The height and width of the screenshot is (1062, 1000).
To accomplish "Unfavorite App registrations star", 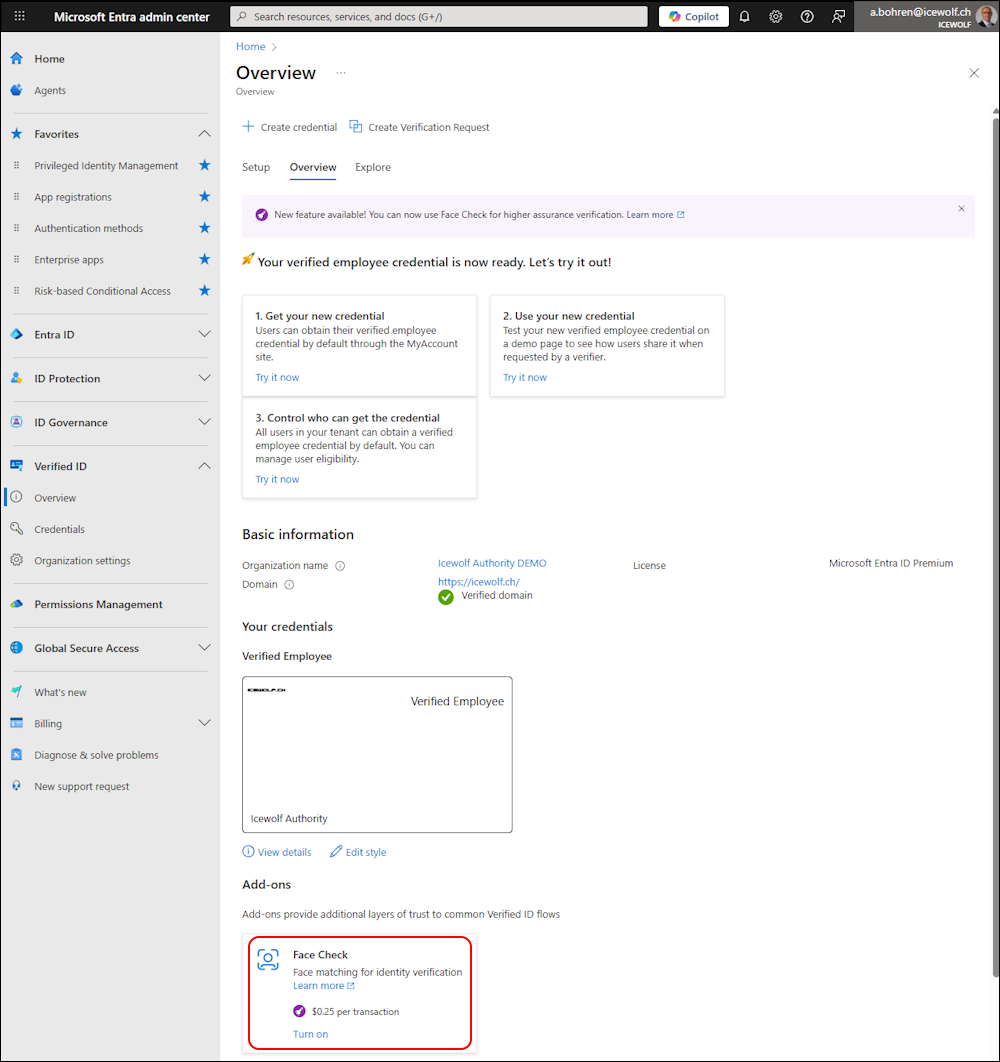I will click(205, 196).
